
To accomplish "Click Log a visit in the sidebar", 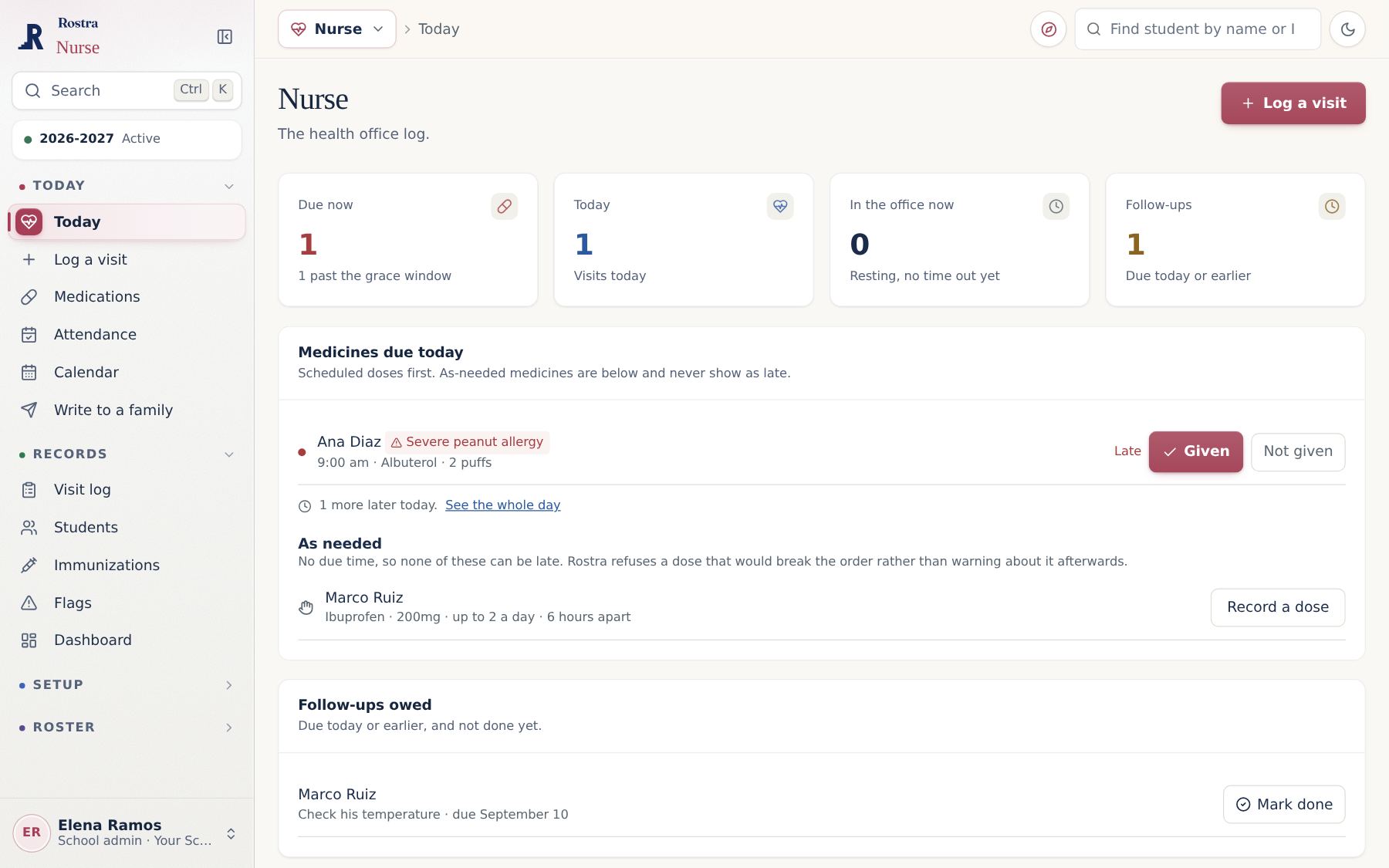I will click(x=127, y=260).
